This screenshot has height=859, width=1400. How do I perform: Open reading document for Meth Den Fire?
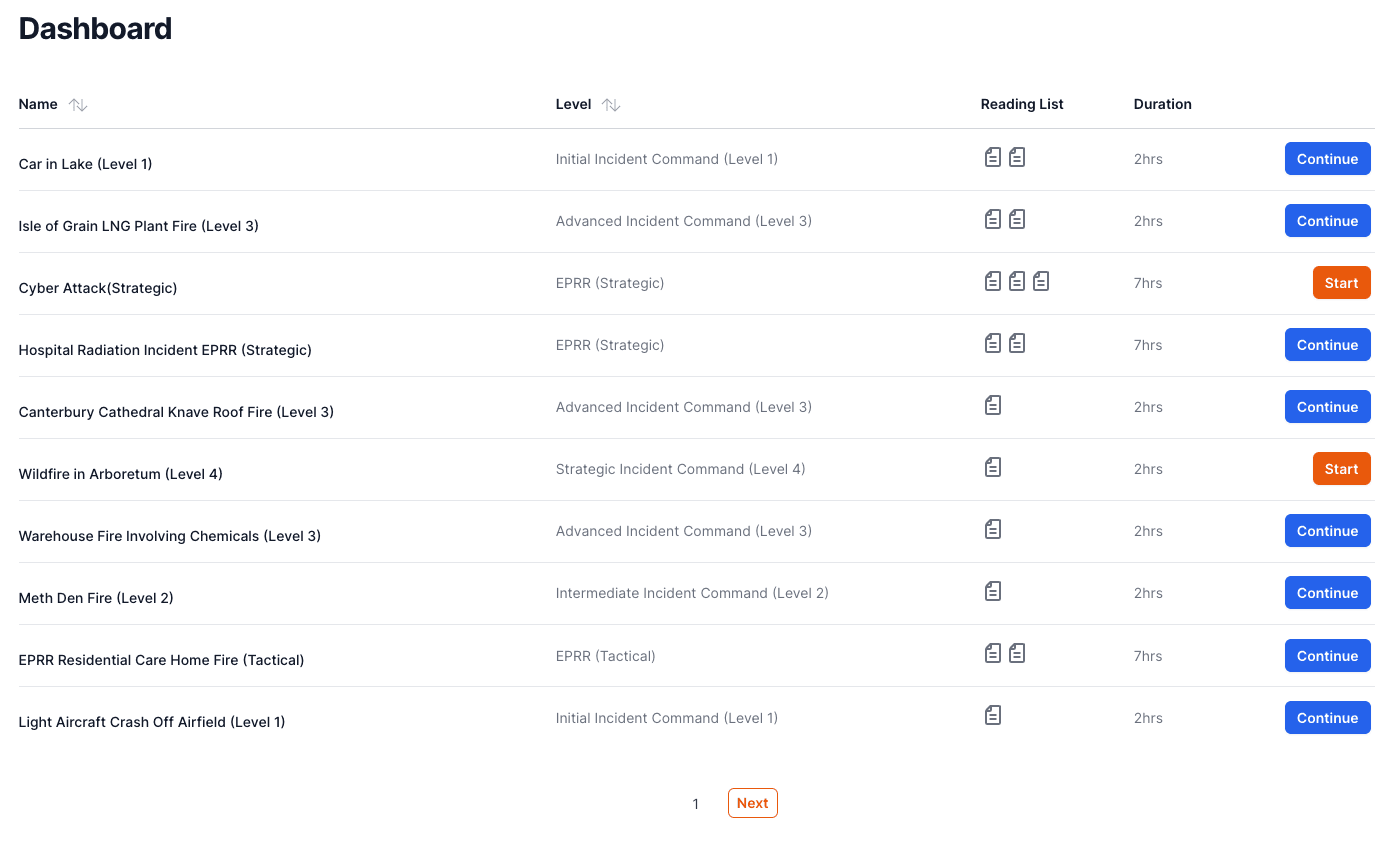(993, 591)
